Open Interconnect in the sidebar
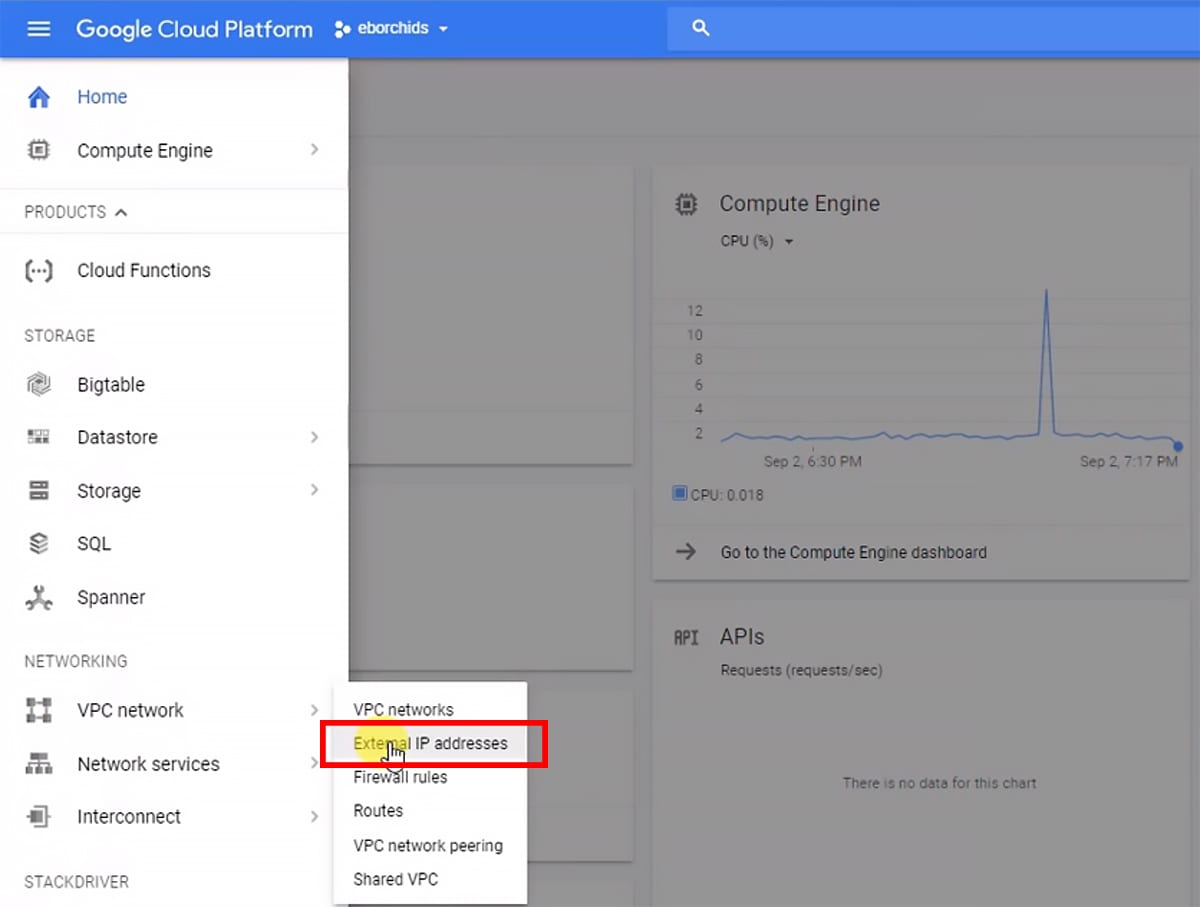The height and width of the screenshot is (907, 1200). [129, 817]
